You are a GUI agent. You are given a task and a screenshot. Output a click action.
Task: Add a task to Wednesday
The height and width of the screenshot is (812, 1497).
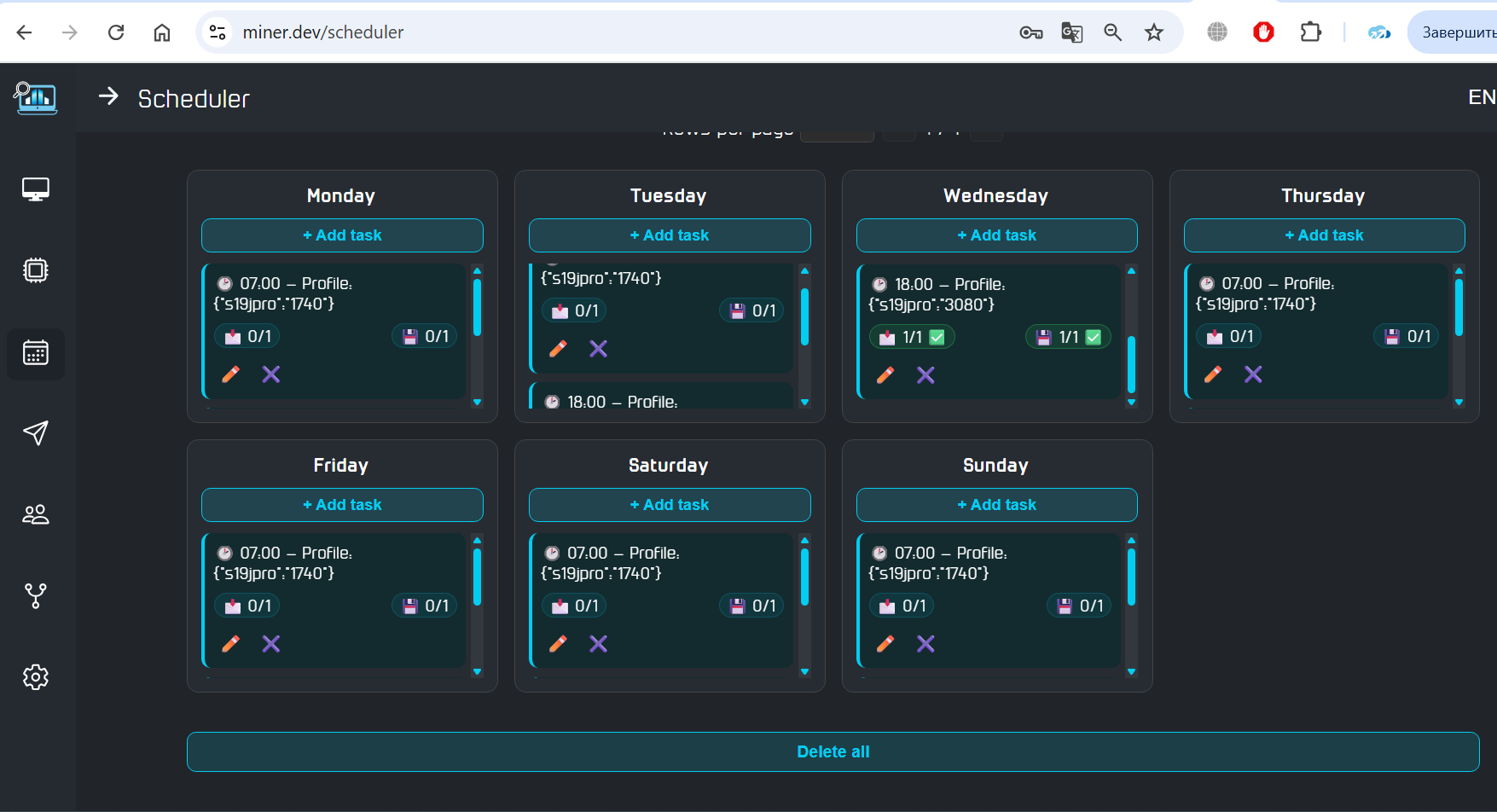pyautogui.click(x=997, y=235)
